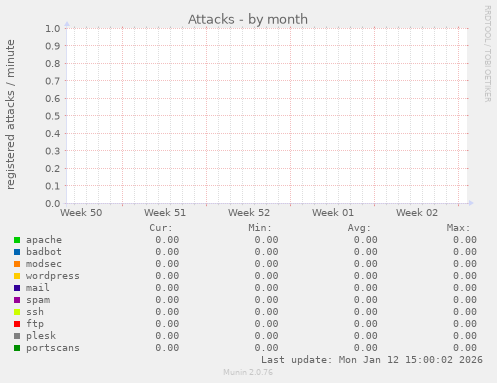Click the Week 52 axis label

(249, 213)
